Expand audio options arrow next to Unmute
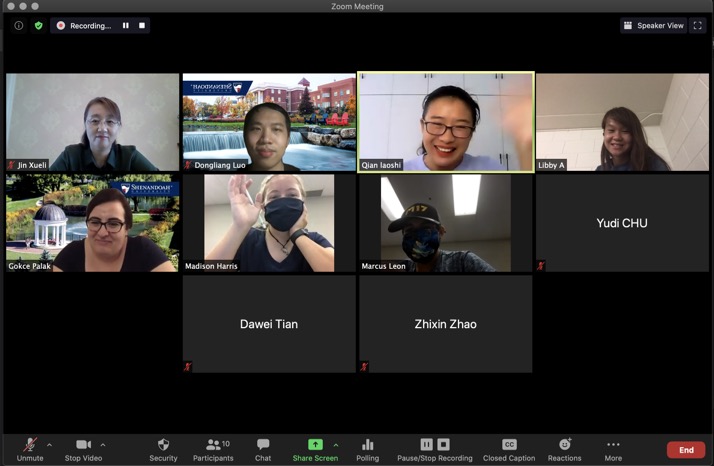This screenshot has width=714, height=466. [x=49, y=445]
